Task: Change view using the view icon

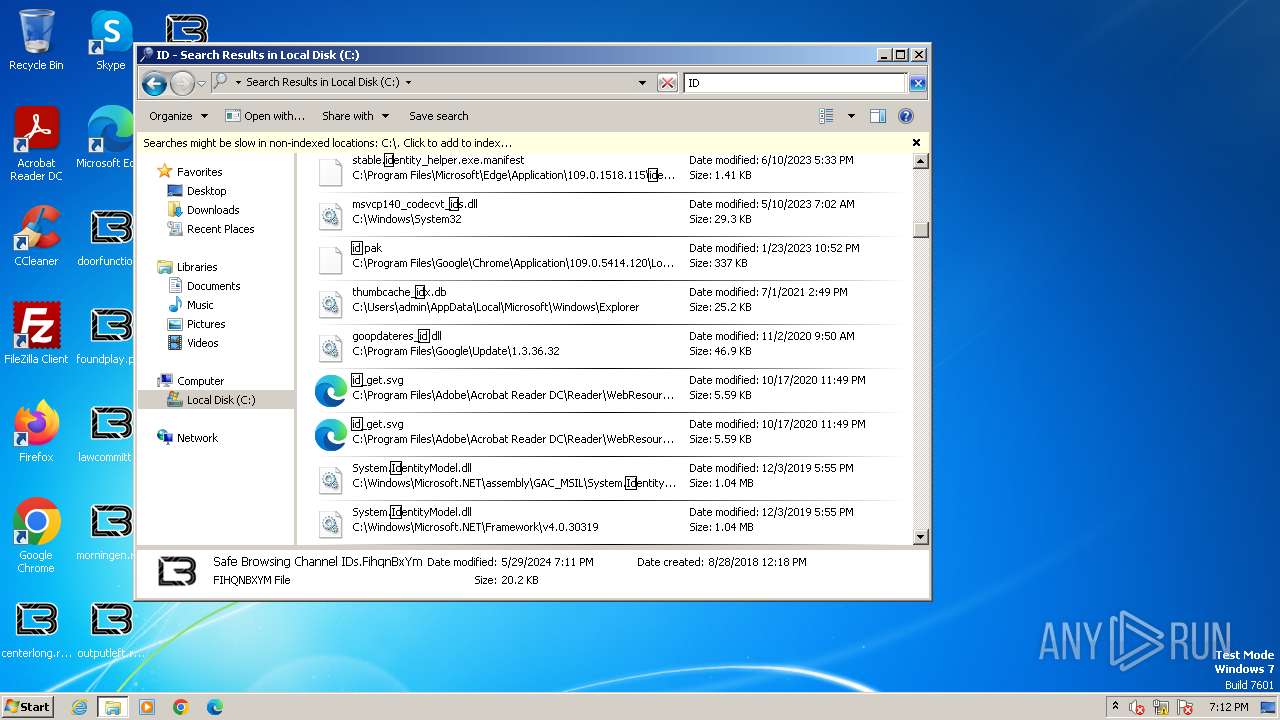Action: coord(826,116)
